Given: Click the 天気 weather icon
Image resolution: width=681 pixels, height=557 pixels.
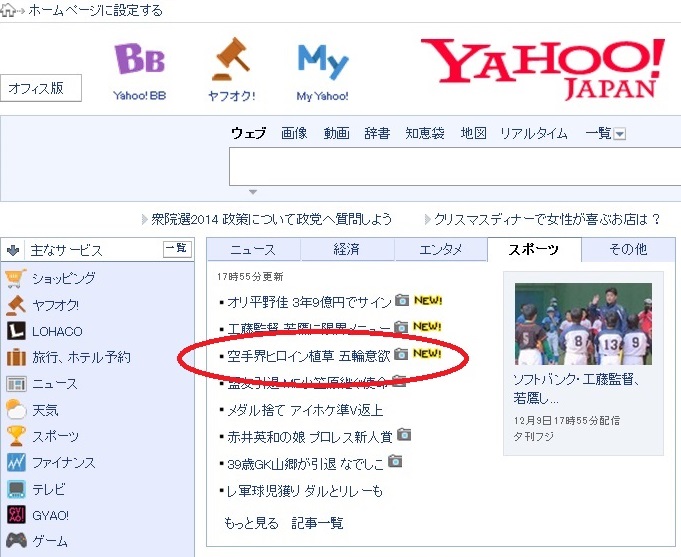Looking at the screenshot, I should click(x=16, y=409).
